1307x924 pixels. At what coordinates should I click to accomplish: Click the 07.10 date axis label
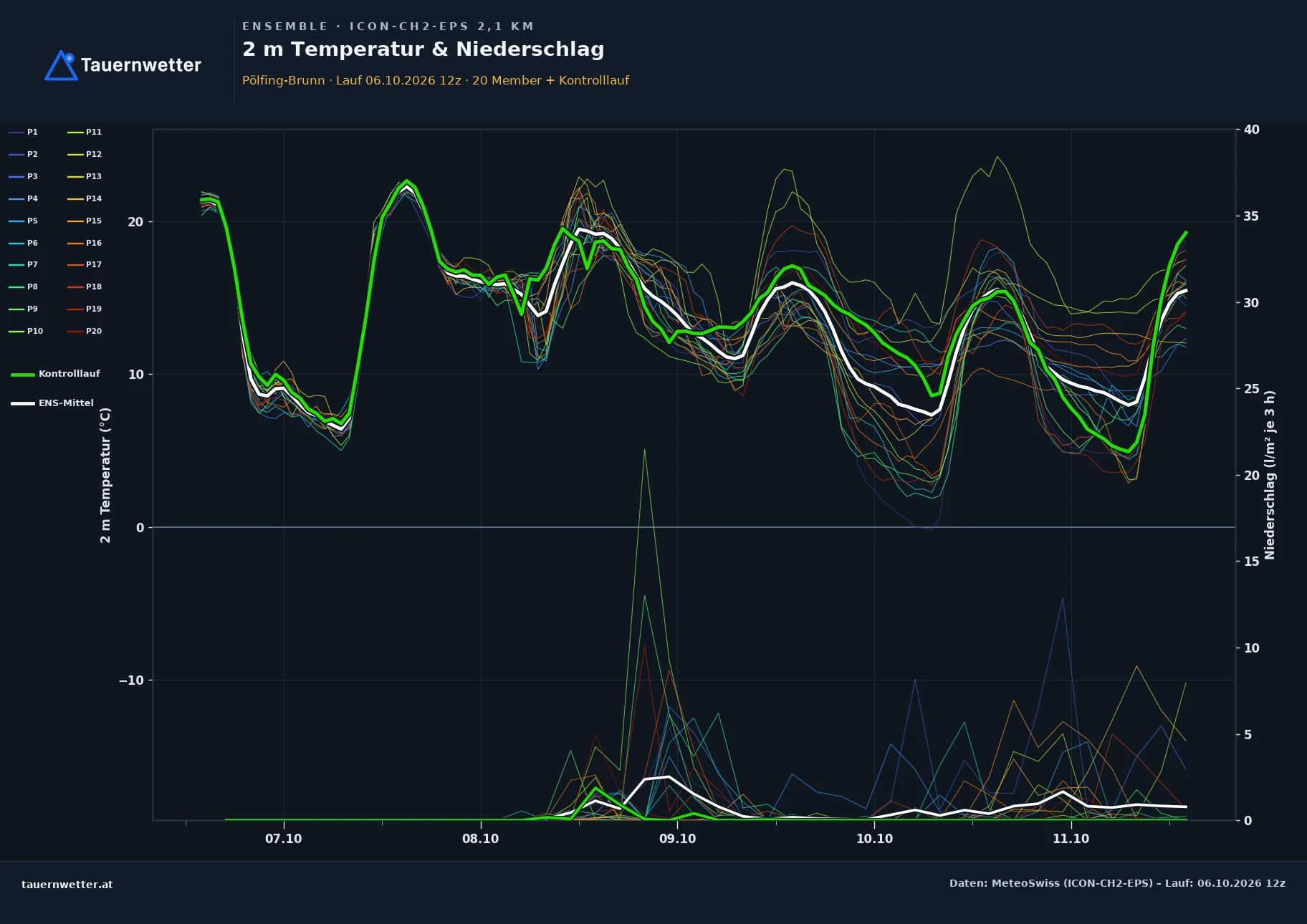[284, 839]
